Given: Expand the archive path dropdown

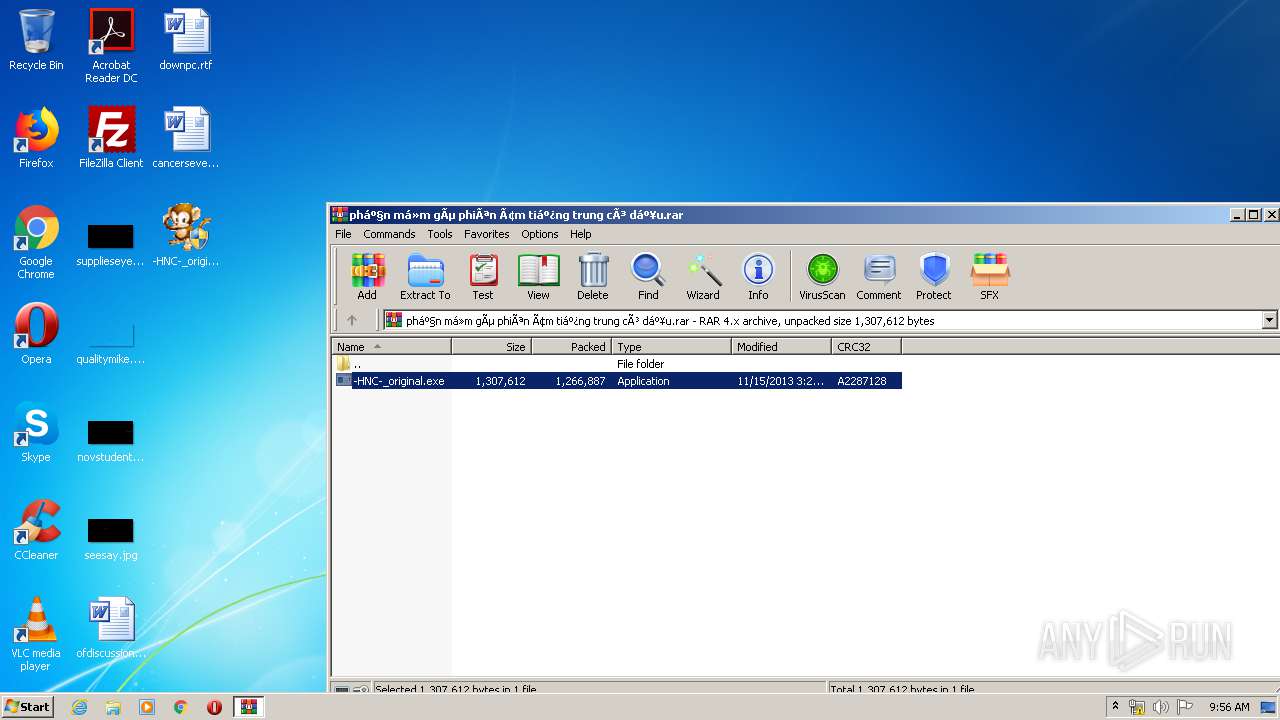Looking at the screenshot, I should coord(1269,320).
